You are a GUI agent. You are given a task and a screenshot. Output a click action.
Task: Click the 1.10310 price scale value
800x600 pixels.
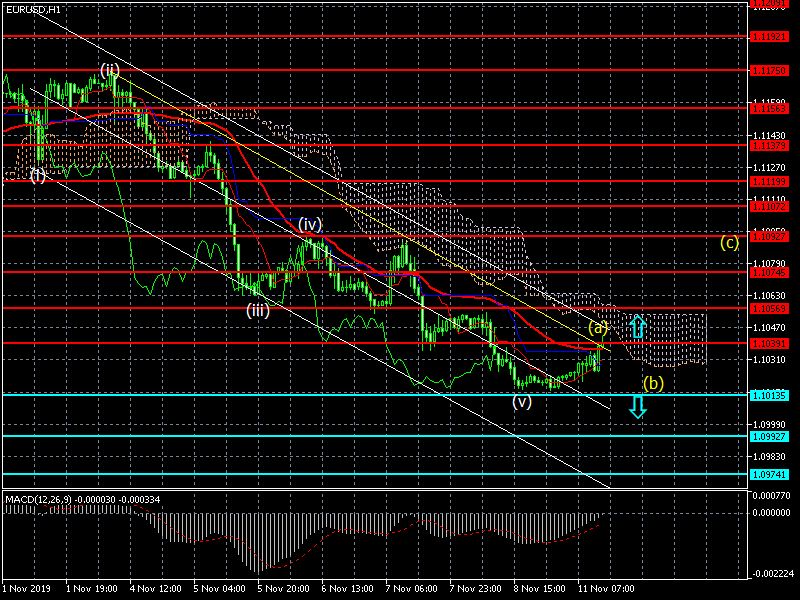point(769,360)
